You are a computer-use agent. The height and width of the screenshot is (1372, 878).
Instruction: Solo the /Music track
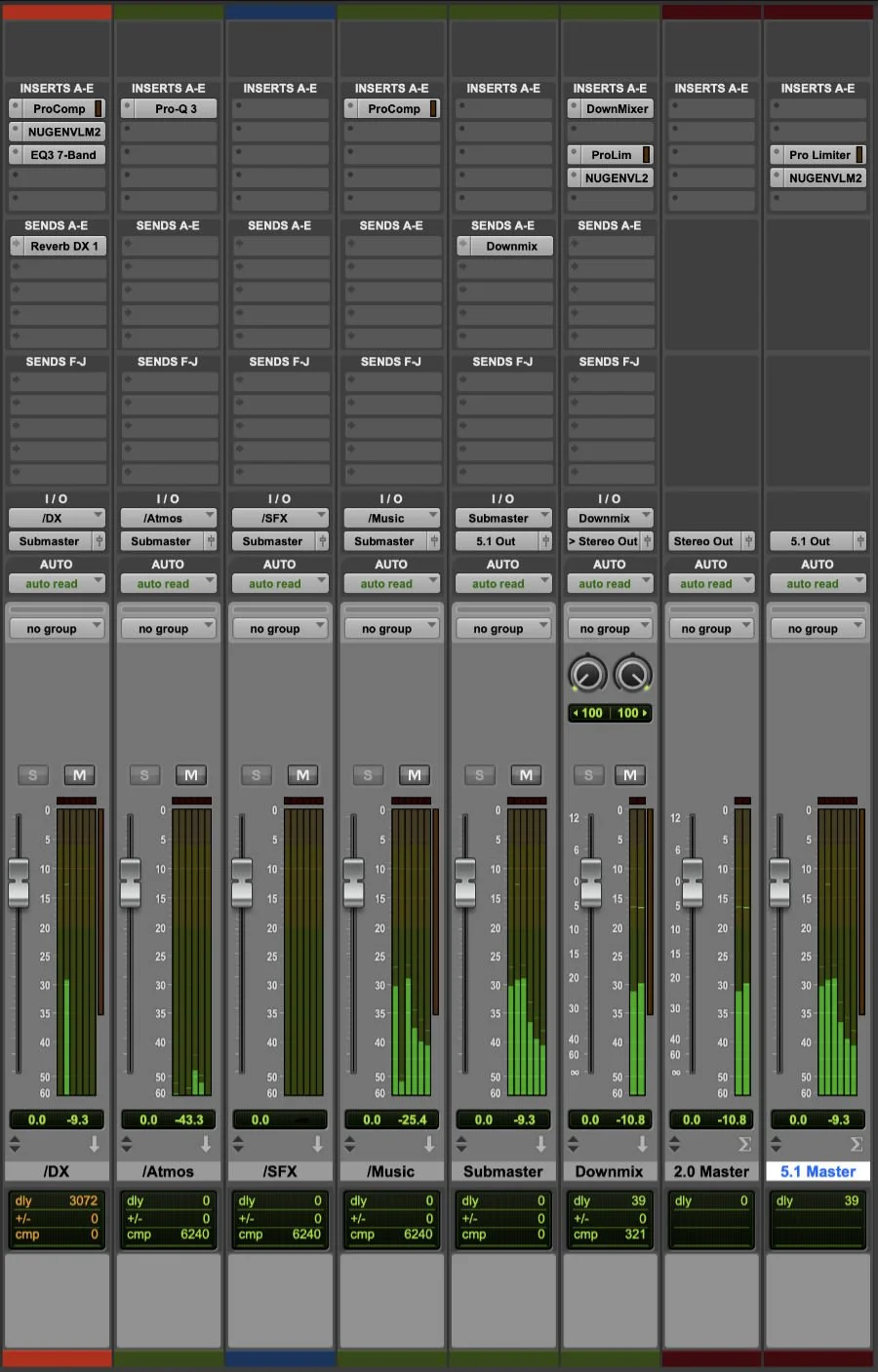(368, 774)
